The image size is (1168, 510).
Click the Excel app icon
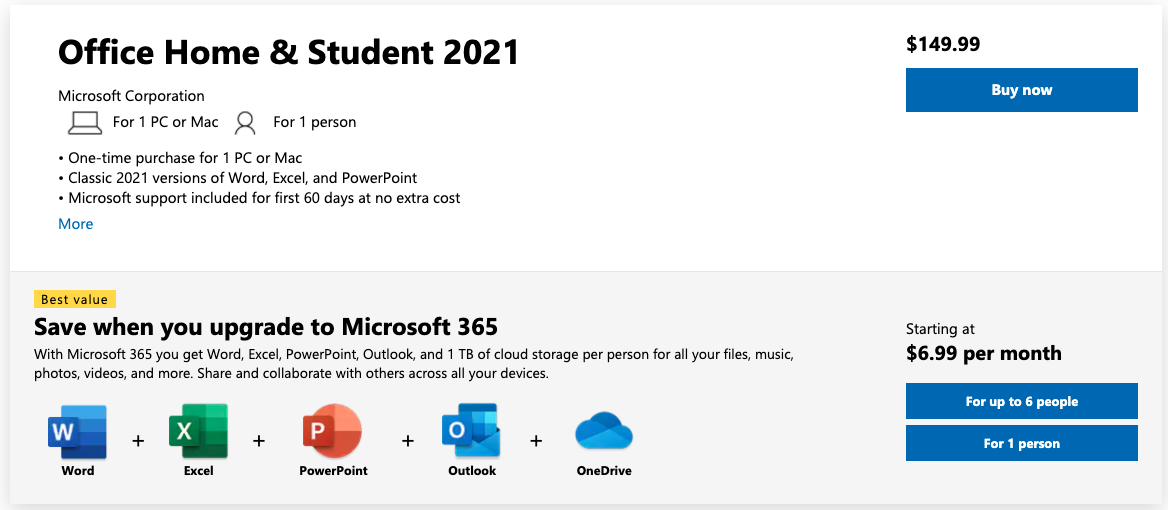(198, 432)
